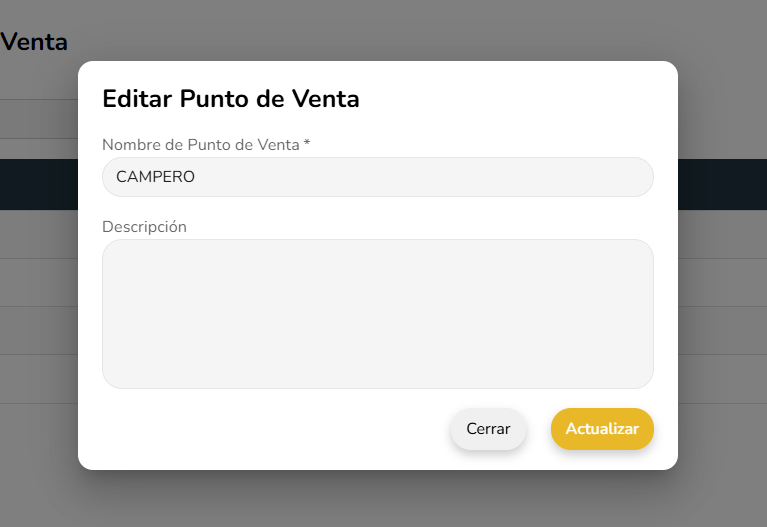Click the "Editar Punto de Venta" dialog title
The width and height of the screenshot is (767, 527).
coord(231,99)
